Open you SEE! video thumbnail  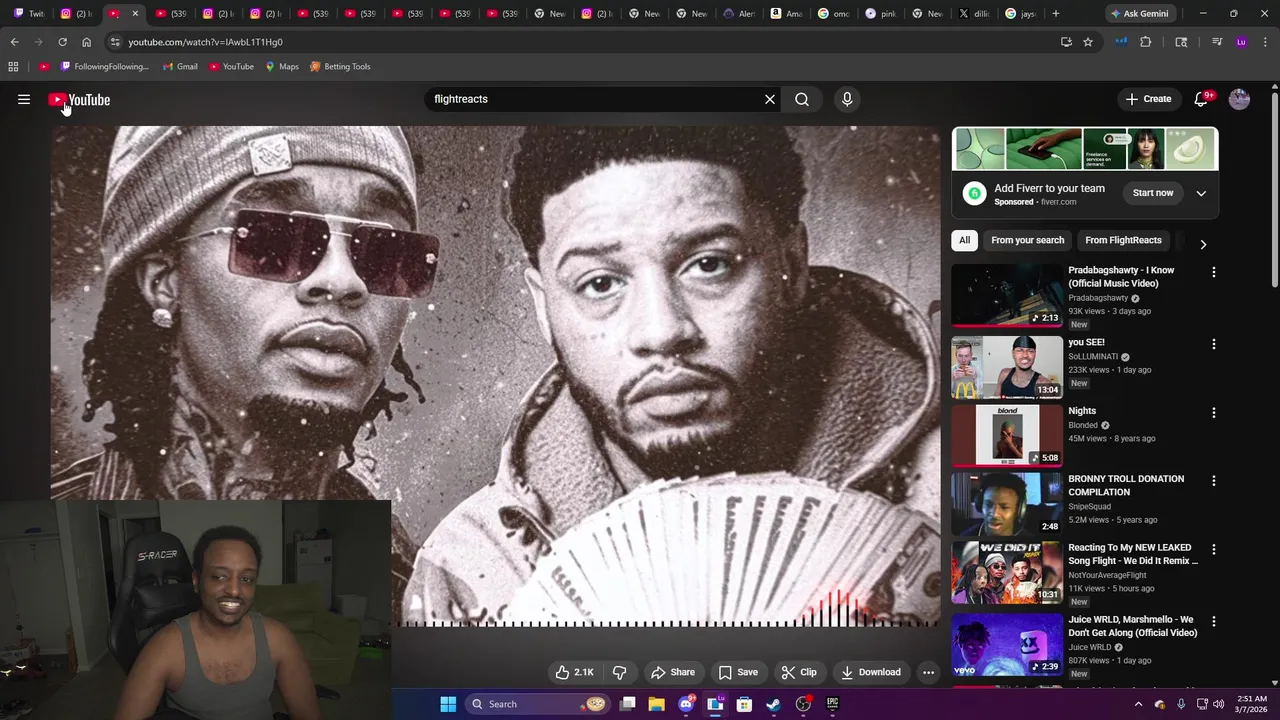[x=1007, y=367]
